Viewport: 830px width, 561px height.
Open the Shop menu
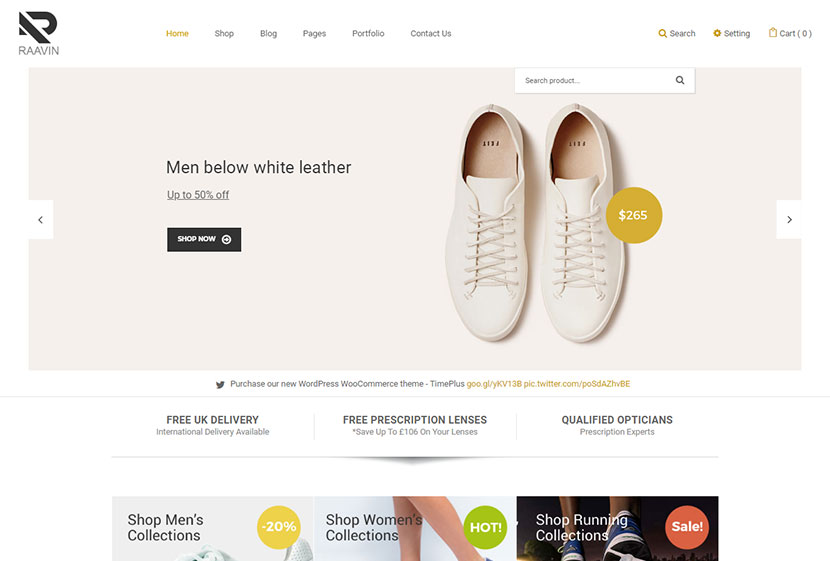[x=224, y=33]
